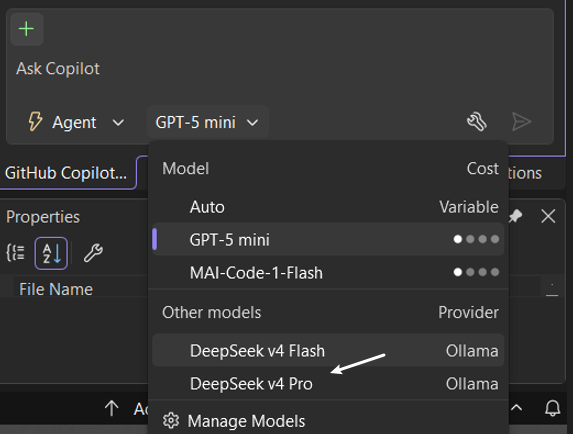The image size is (573, 434).
Task: Click the Manage Models gear icon
Action: (x=171, y=421)
